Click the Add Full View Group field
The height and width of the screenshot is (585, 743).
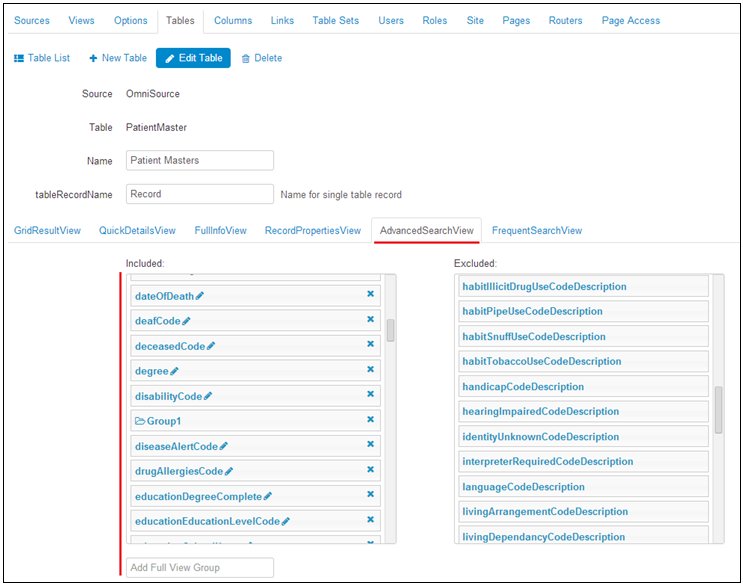pos(200,567)
